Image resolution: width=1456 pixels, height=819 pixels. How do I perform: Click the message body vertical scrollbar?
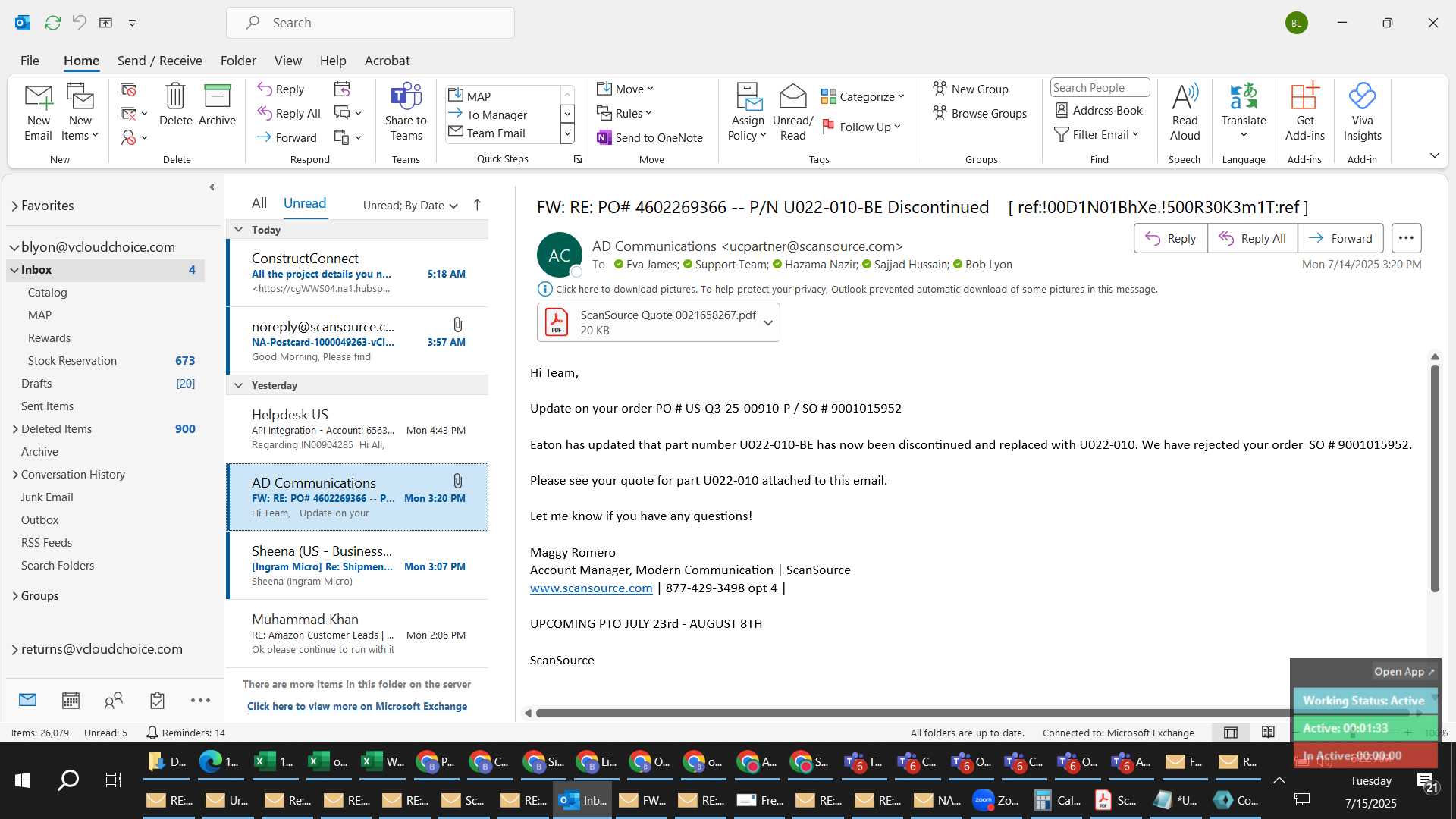pos(1435,478)
